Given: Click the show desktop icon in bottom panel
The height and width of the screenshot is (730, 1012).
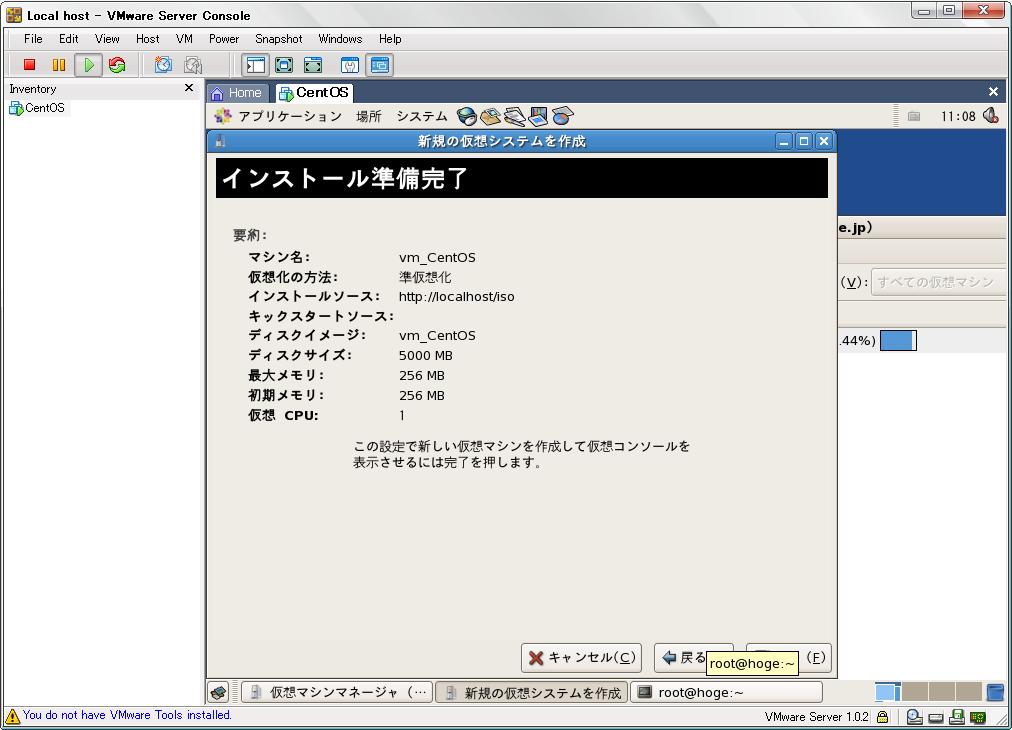Looking at the screenshot, I should [x=219, y=693].
